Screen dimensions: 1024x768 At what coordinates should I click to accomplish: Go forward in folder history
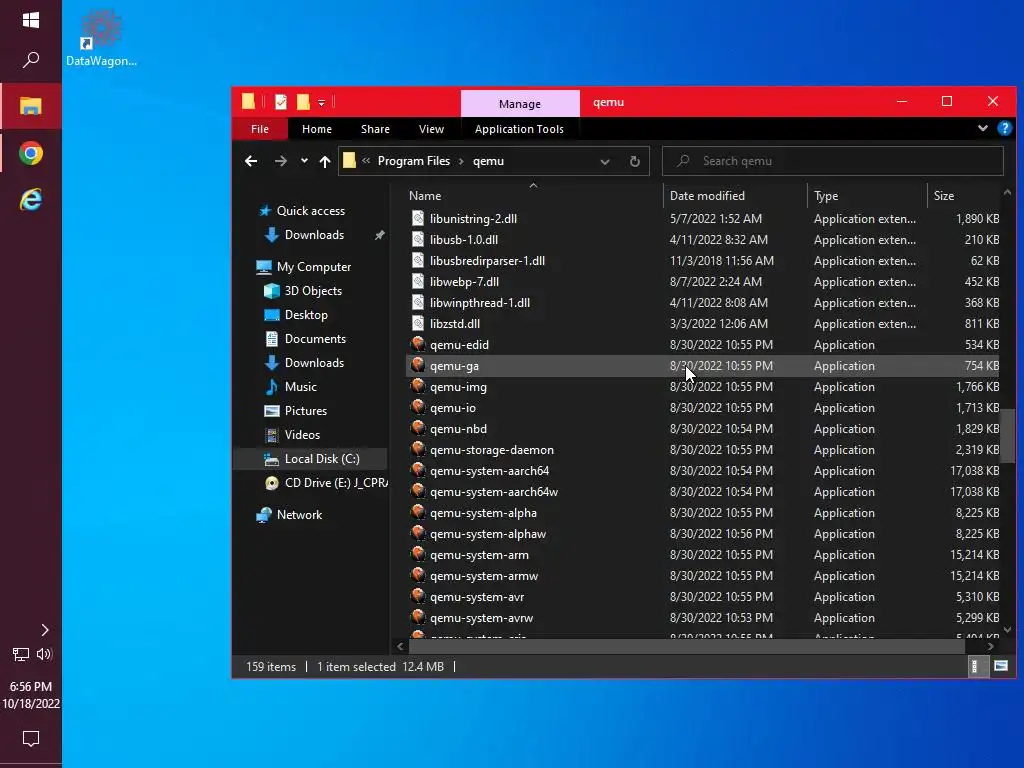click(x=280, y=161)
